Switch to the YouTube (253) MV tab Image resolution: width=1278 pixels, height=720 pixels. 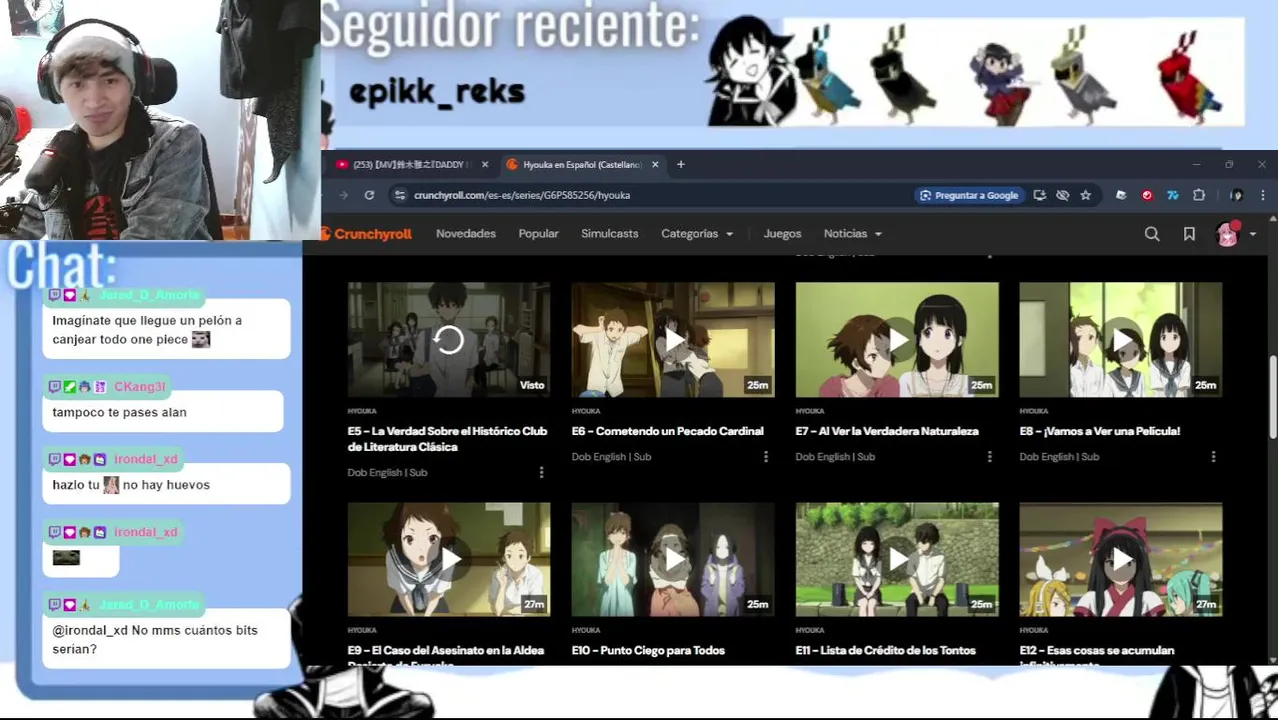pyautogui.click(x=410, y=164)
